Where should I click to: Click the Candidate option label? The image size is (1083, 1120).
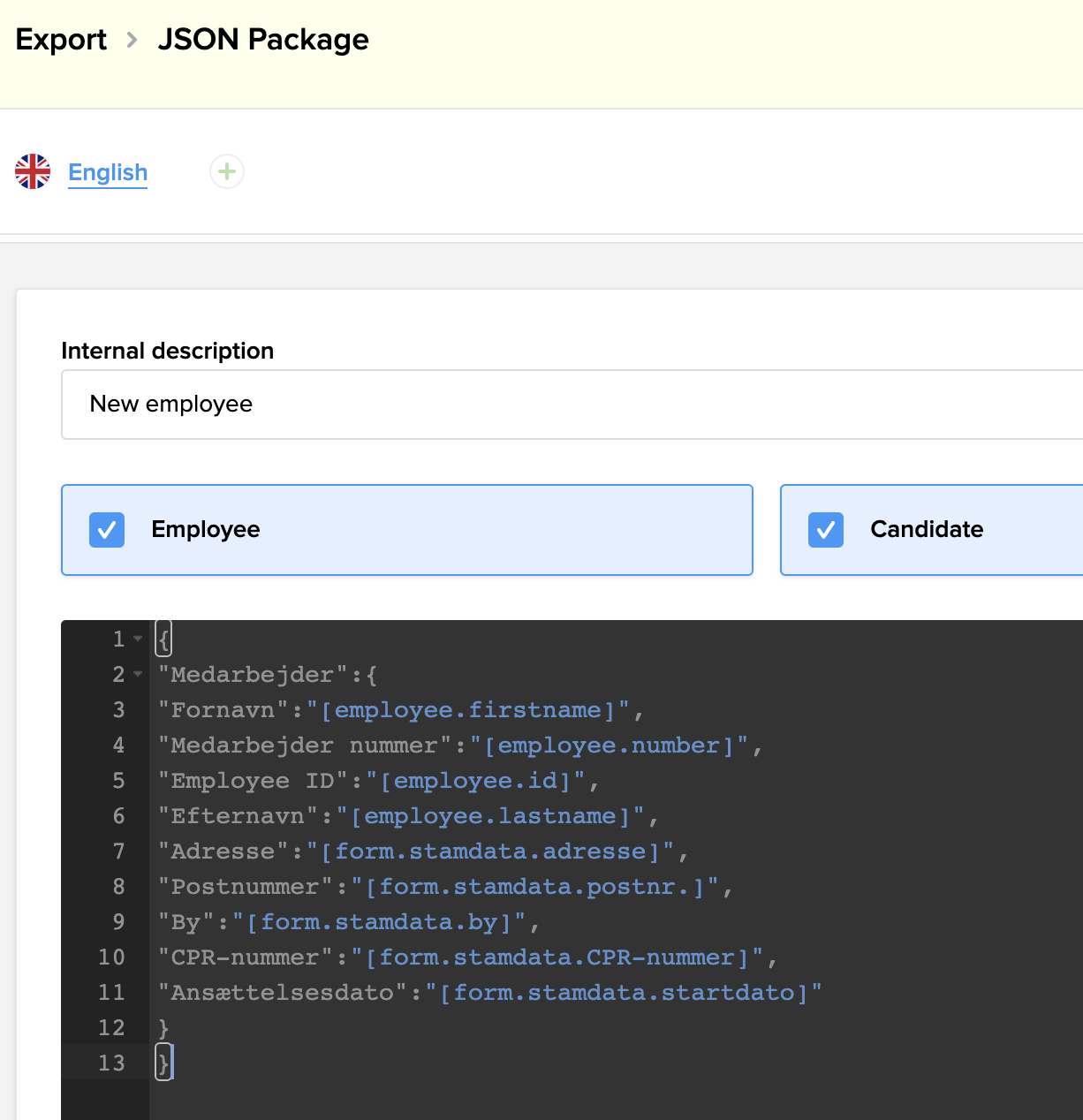[x=927, y=529]
